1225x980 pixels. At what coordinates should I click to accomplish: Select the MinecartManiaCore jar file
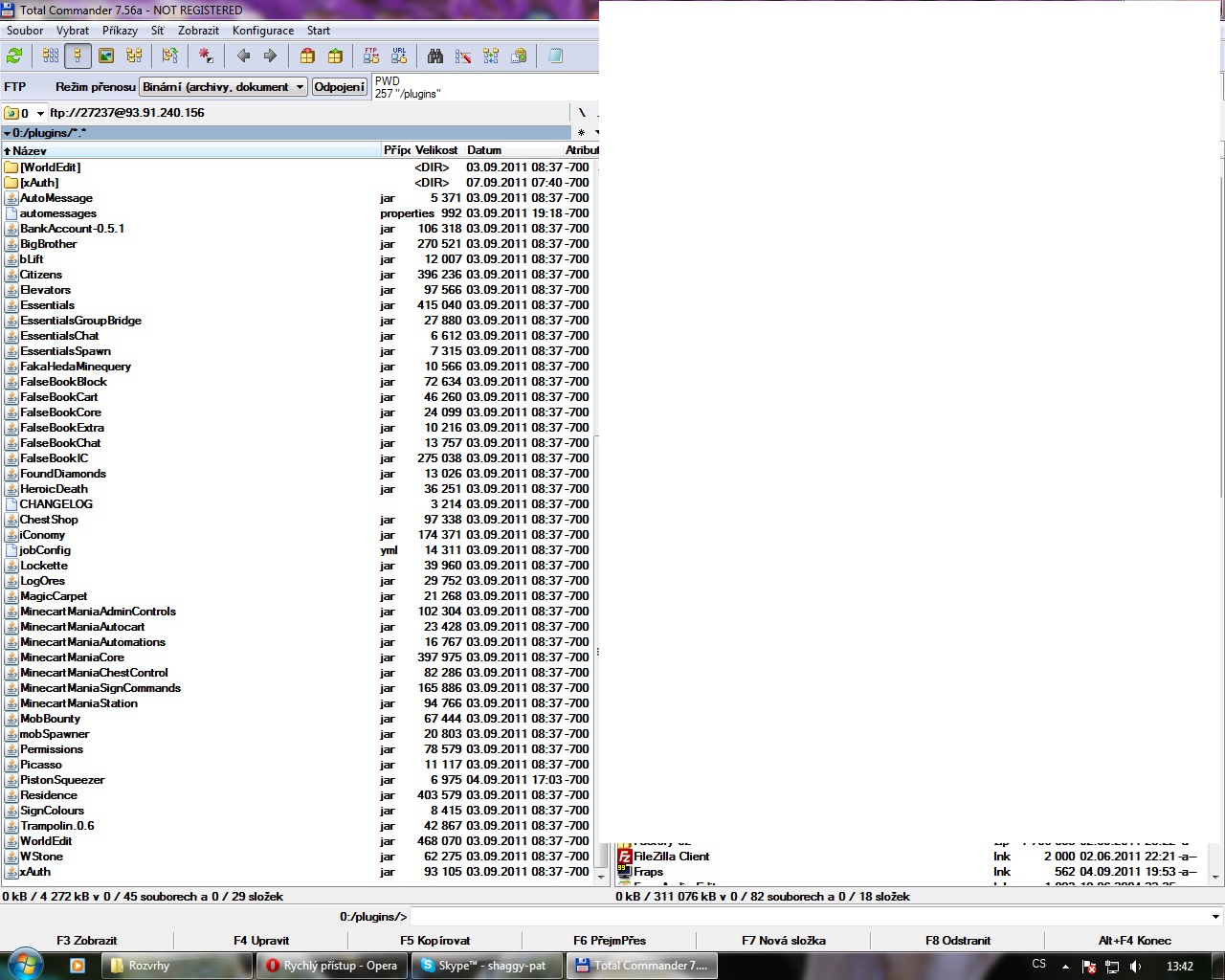297,657
